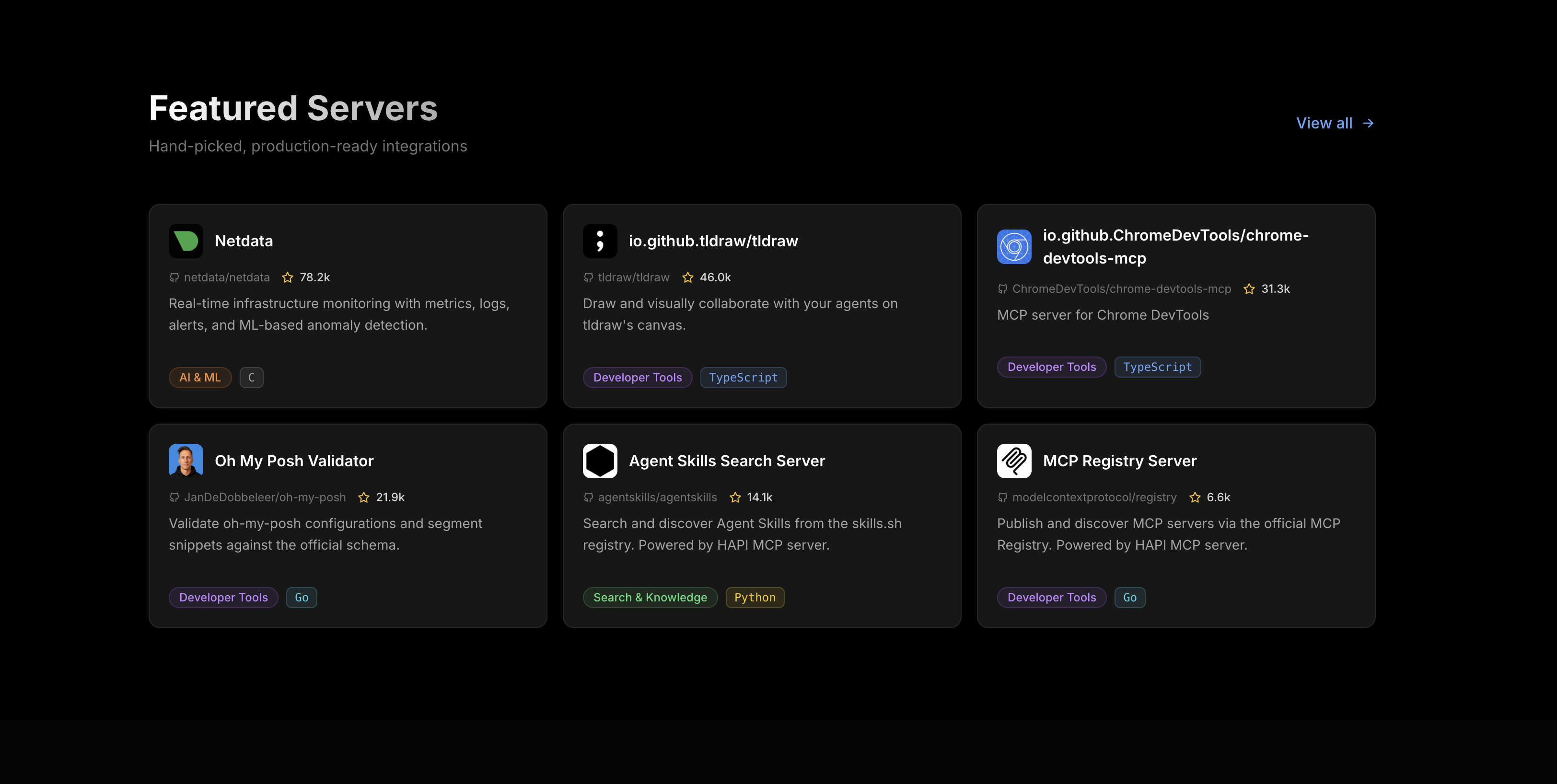
Task: Click GitHub icon next to tldraw/tldraw
Action: tap(588, 277)
